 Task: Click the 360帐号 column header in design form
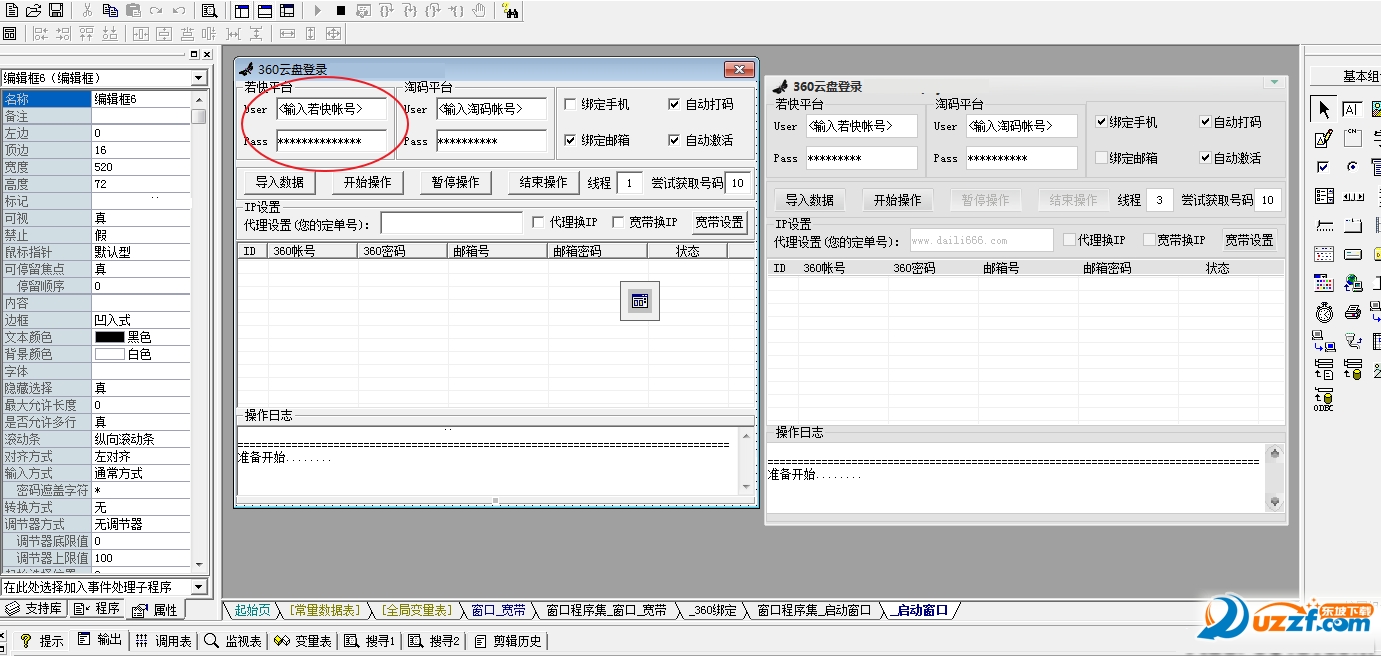[x=312, y=251]
